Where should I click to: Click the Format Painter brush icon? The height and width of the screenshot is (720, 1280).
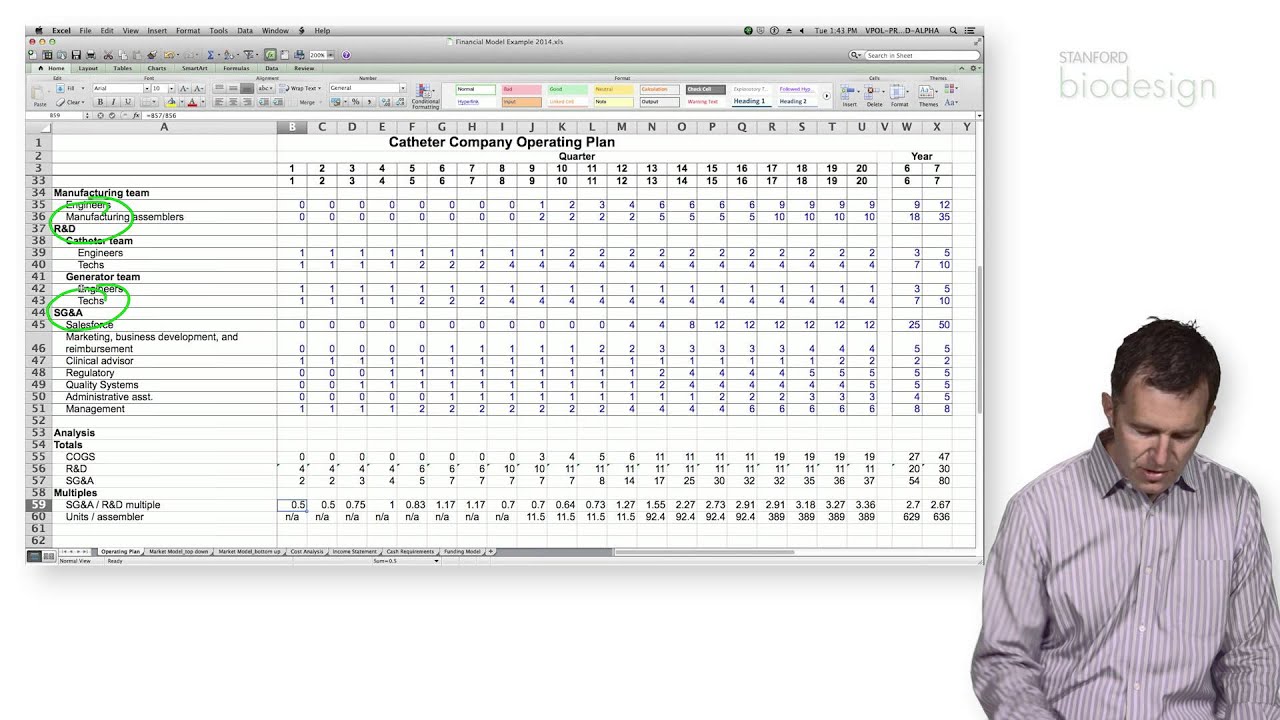152,55
